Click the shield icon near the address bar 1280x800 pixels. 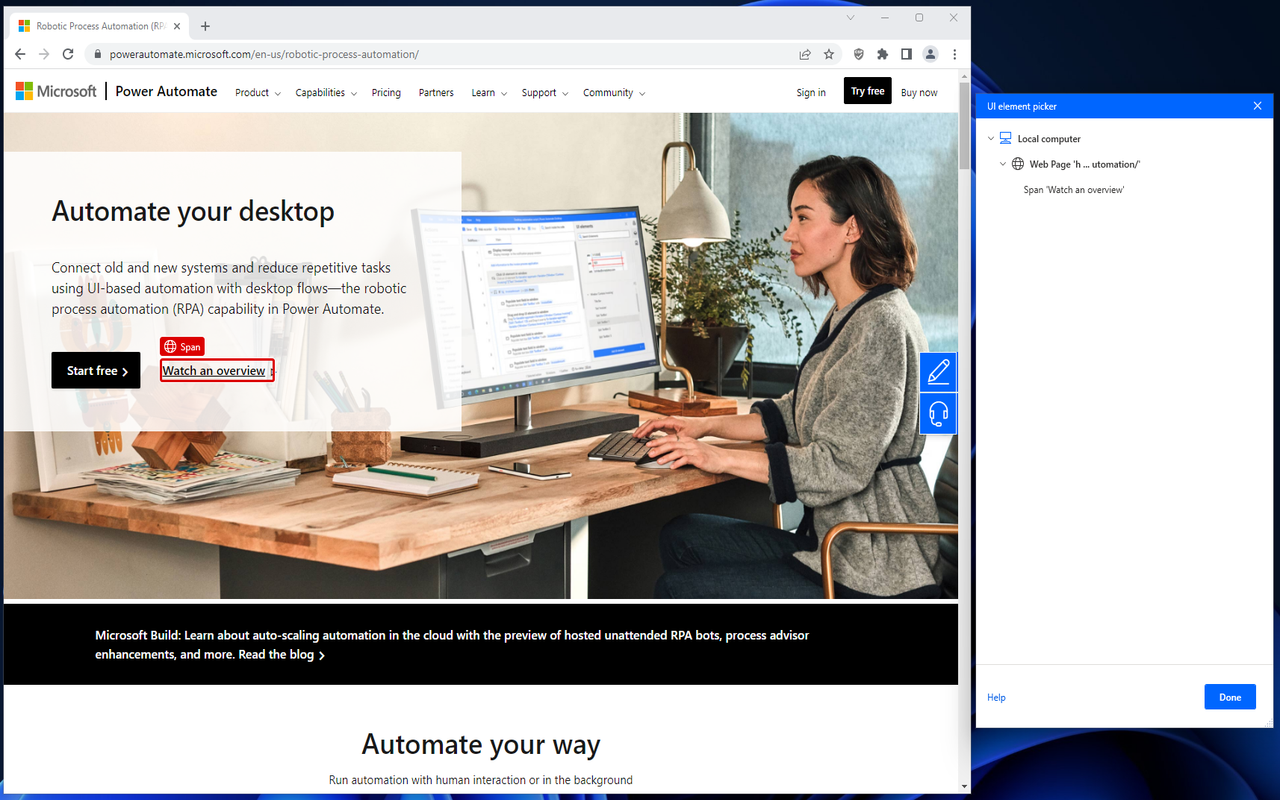coord(858,54)
